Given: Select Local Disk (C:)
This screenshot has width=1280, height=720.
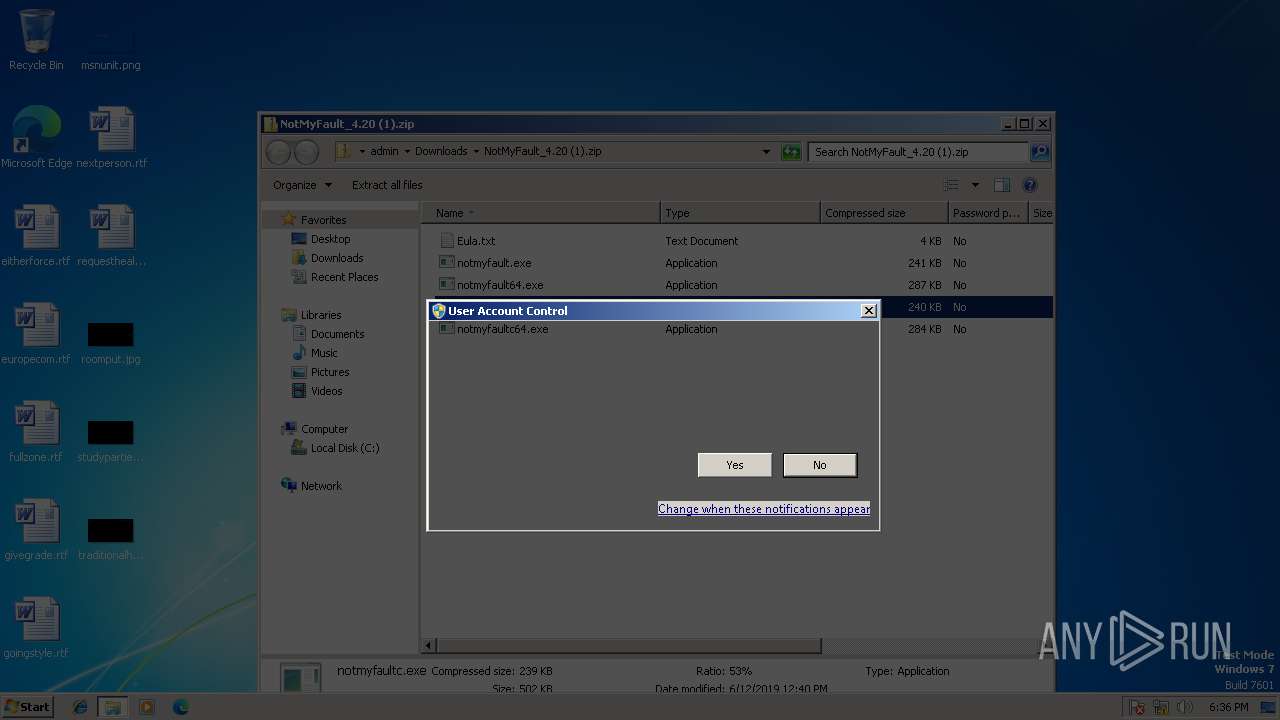Looking at the screenshot, I should pyautogui.click(x=344, y=448).
